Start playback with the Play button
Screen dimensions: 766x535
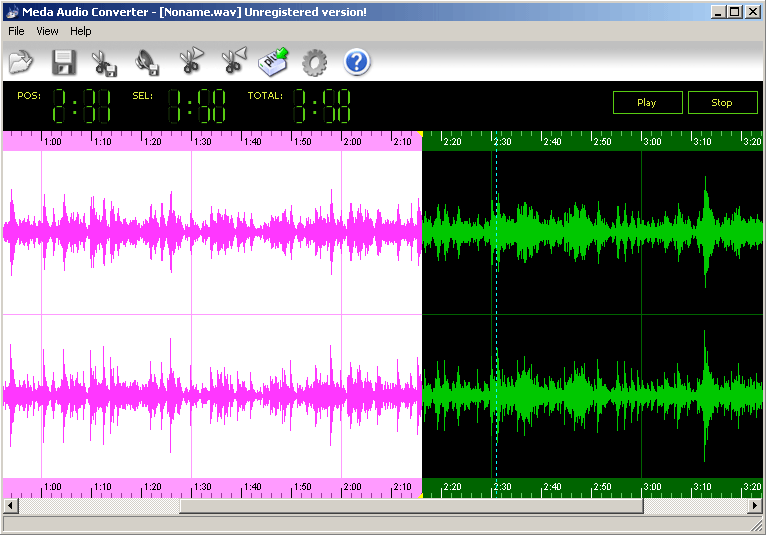pos(647,103)
